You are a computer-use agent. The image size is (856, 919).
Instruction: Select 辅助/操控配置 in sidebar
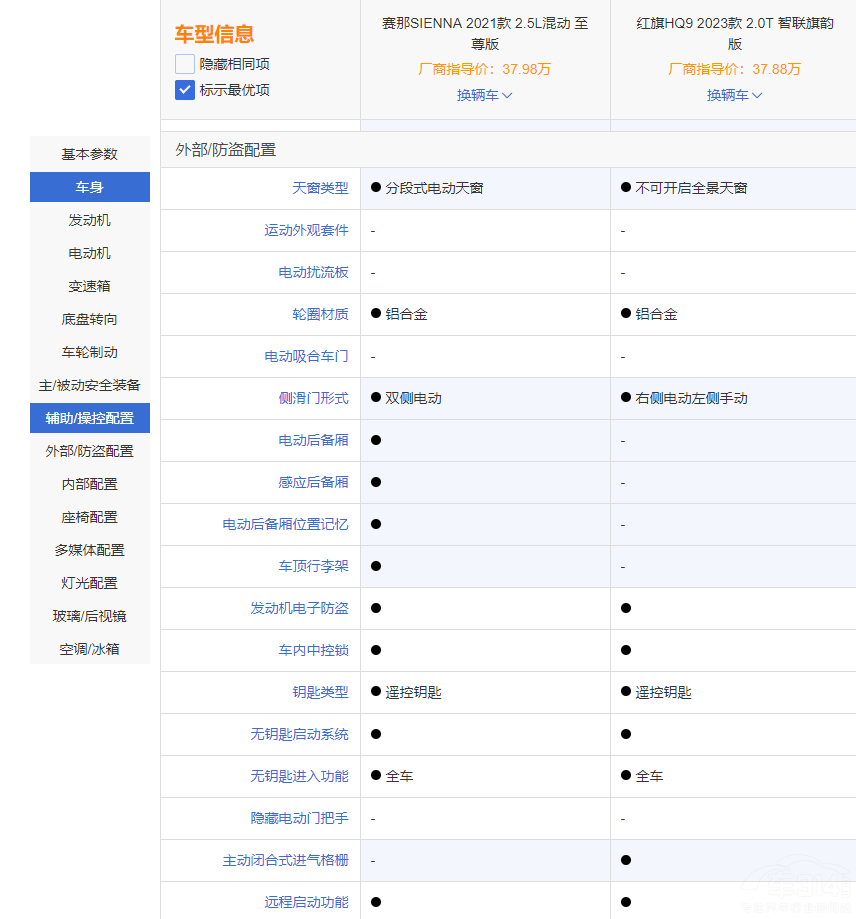pos(90,418)
